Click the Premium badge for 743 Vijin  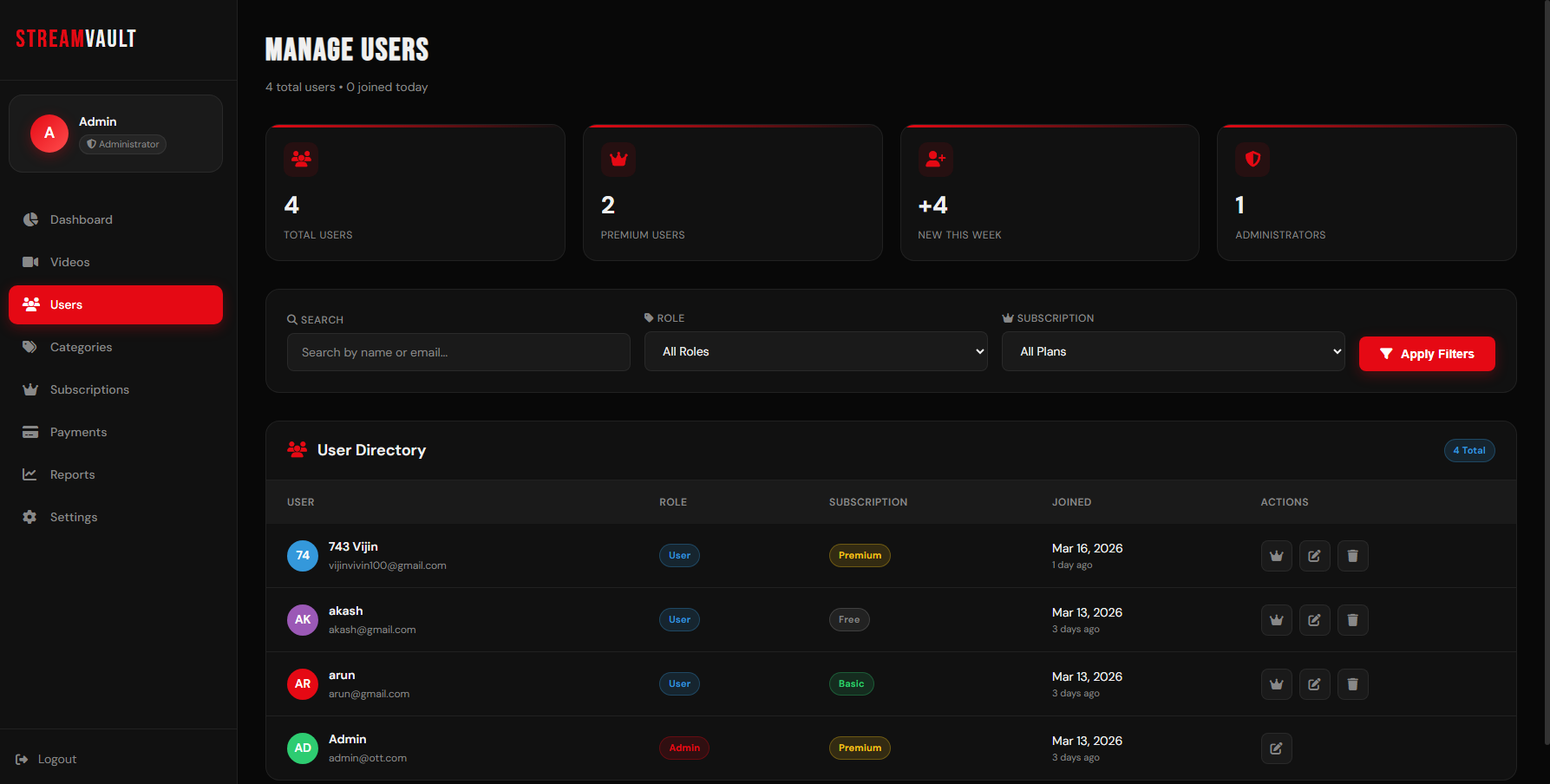[859, 556]
